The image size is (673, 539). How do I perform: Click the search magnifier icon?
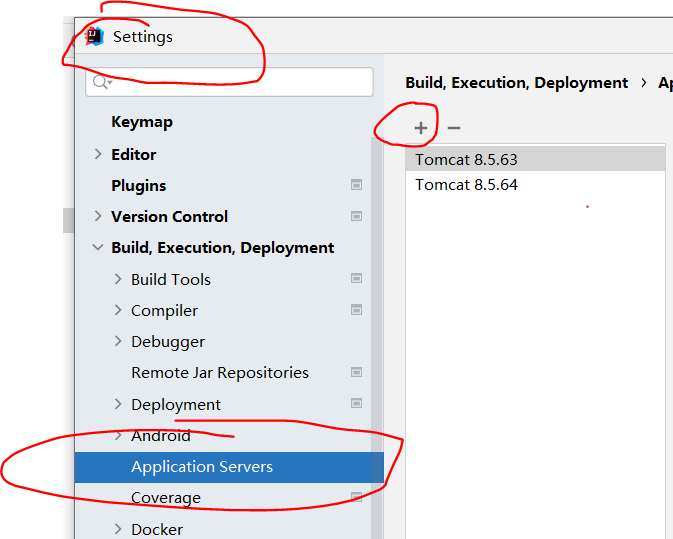pyautogui.click(x=100, y=82)
